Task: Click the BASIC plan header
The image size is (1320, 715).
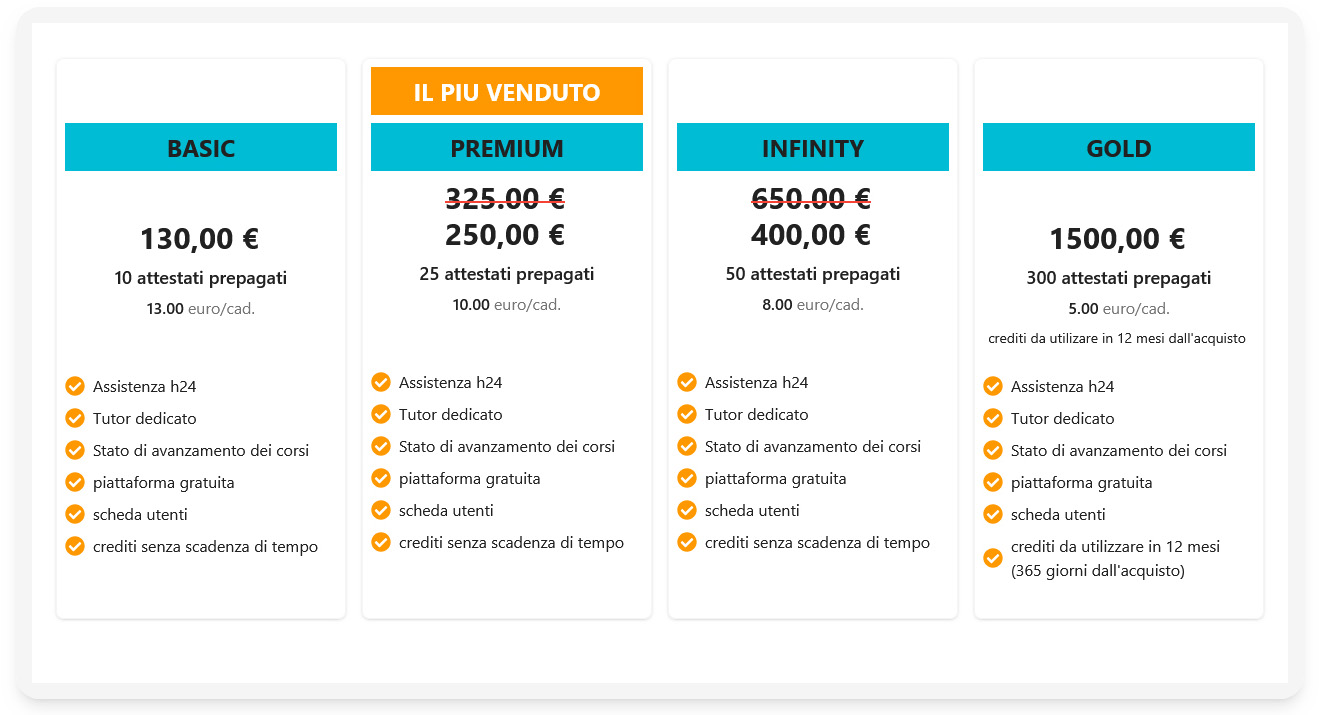Action: [x=201, y=147]
